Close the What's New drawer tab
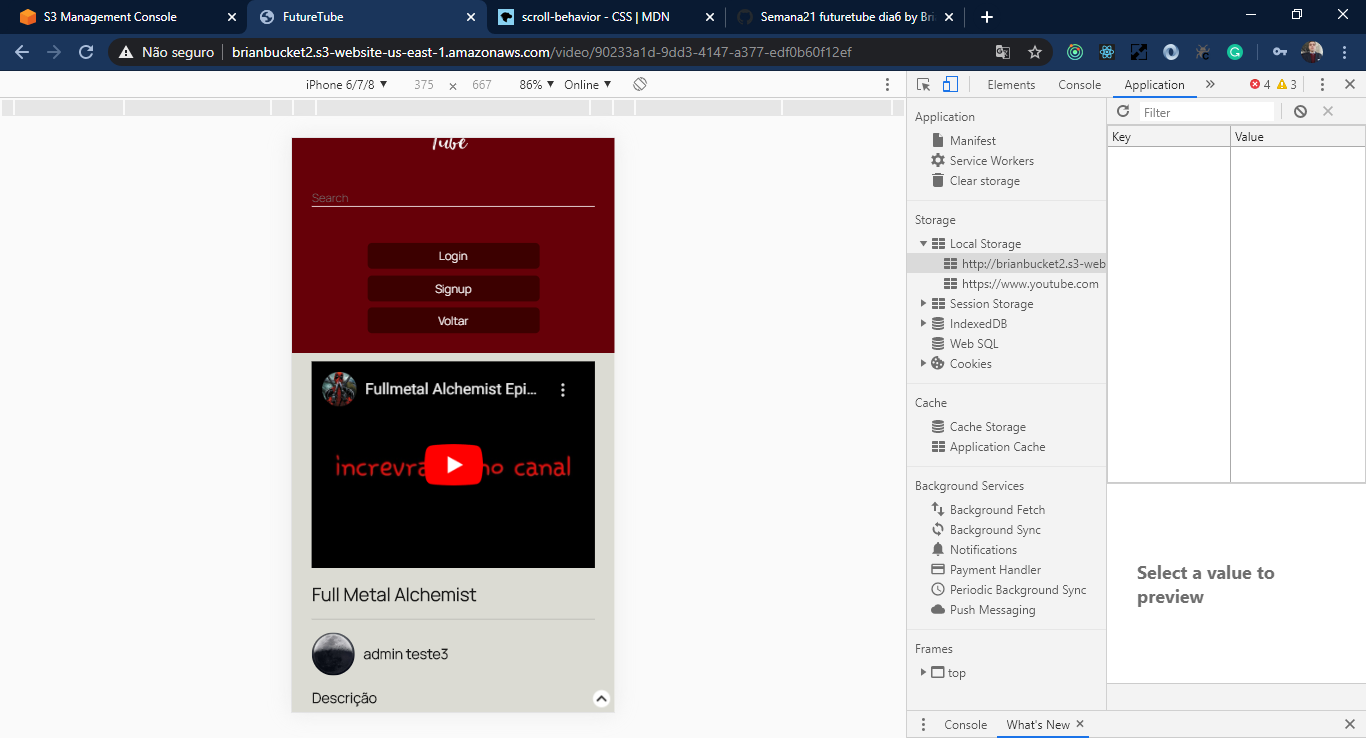This screenshot has width=1366, height=738. coord(1080,724)
